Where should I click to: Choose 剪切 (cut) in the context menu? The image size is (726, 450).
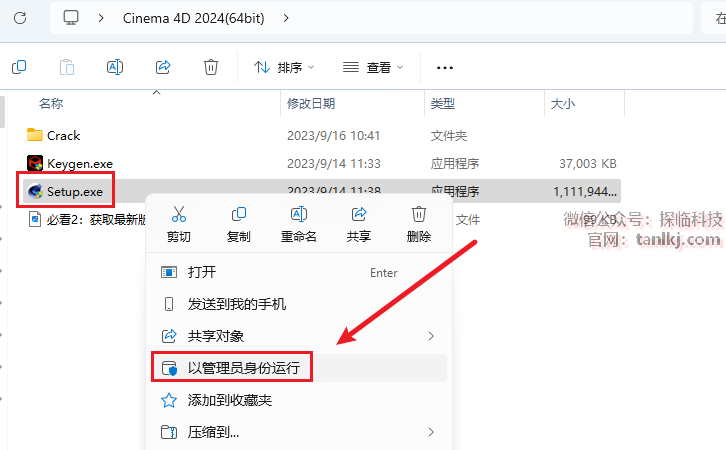tap(179, 225)
